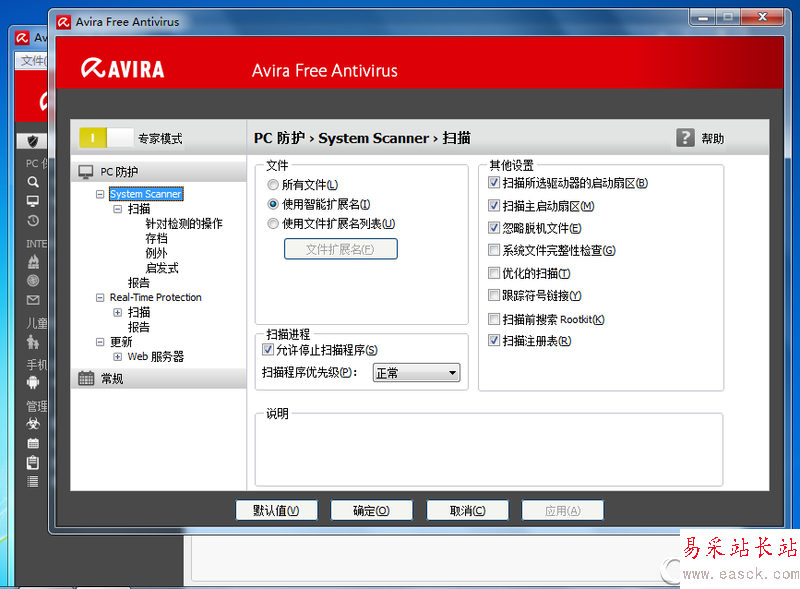Expand 扫描 under Real-Time Protection
This screenshot has height=589, width=800.
117,312
